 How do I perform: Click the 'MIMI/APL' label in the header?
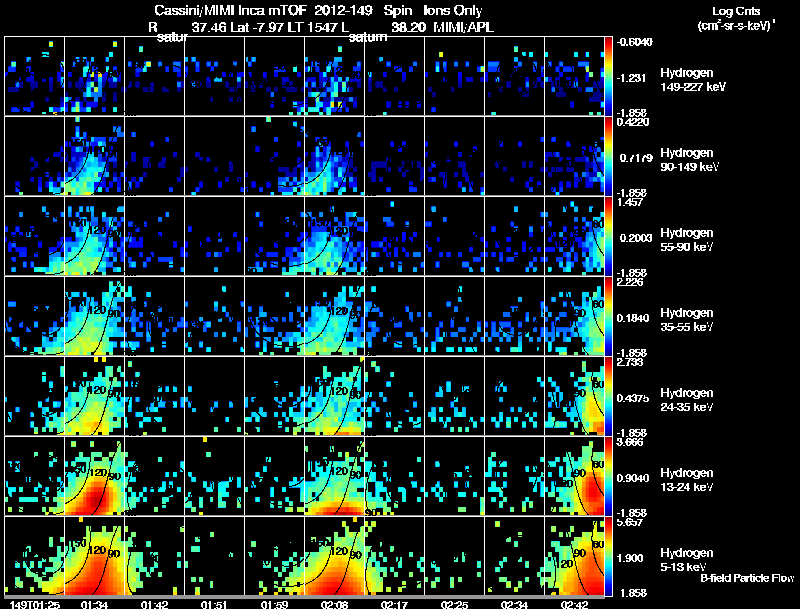(x=463, y=27)
